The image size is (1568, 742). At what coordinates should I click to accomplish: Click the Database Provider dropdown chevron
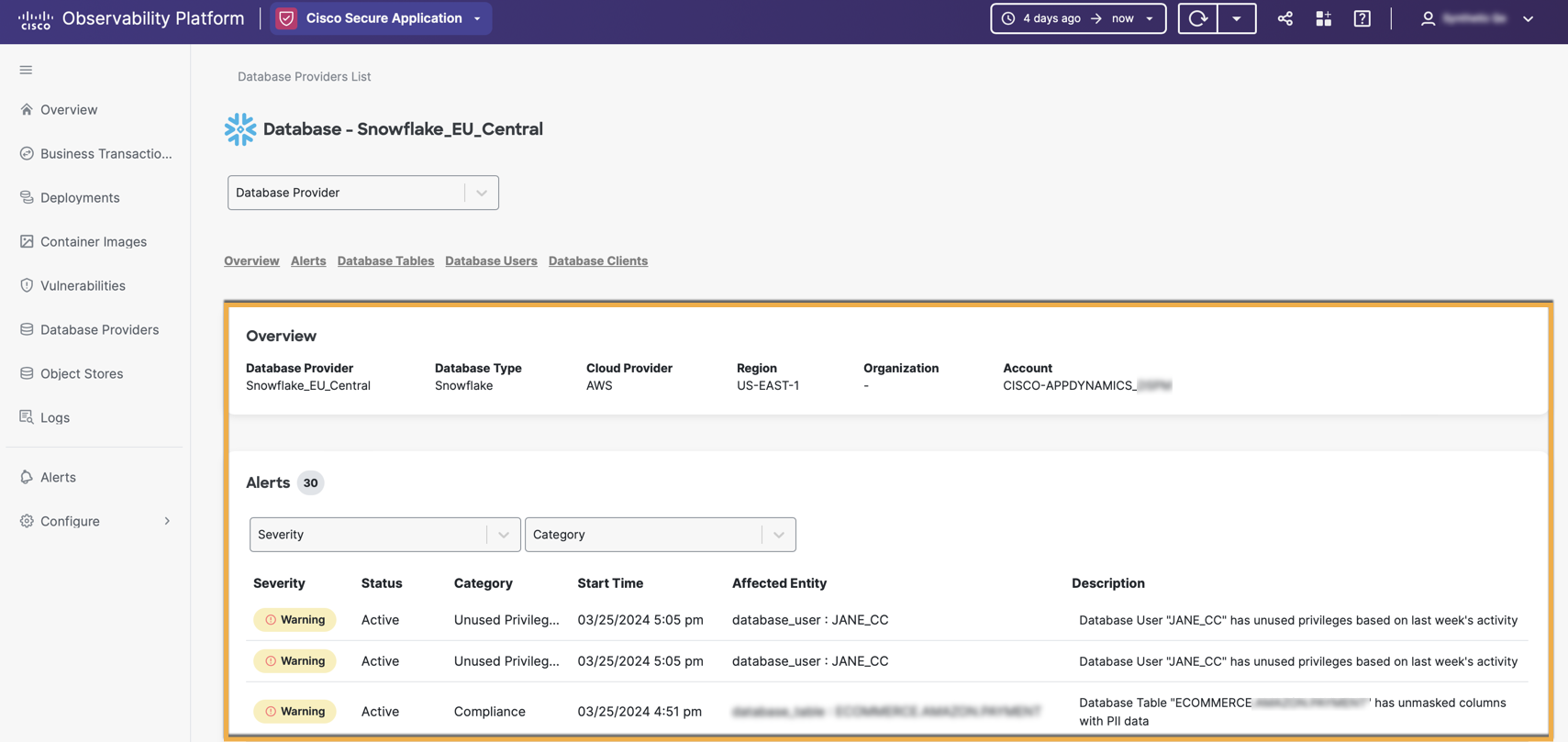point(482,193)
